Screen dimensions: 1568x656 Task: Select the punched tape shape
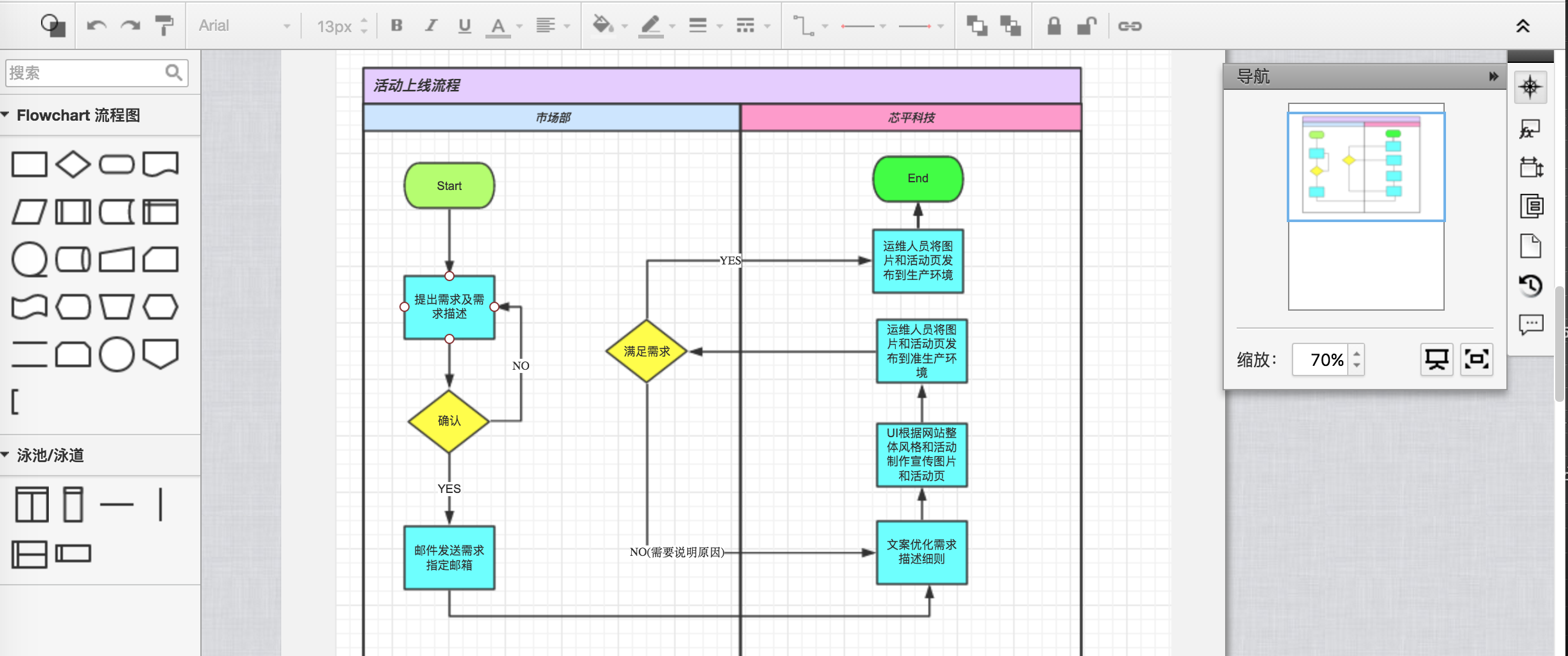pyautogui.click(x=30, y=307)
